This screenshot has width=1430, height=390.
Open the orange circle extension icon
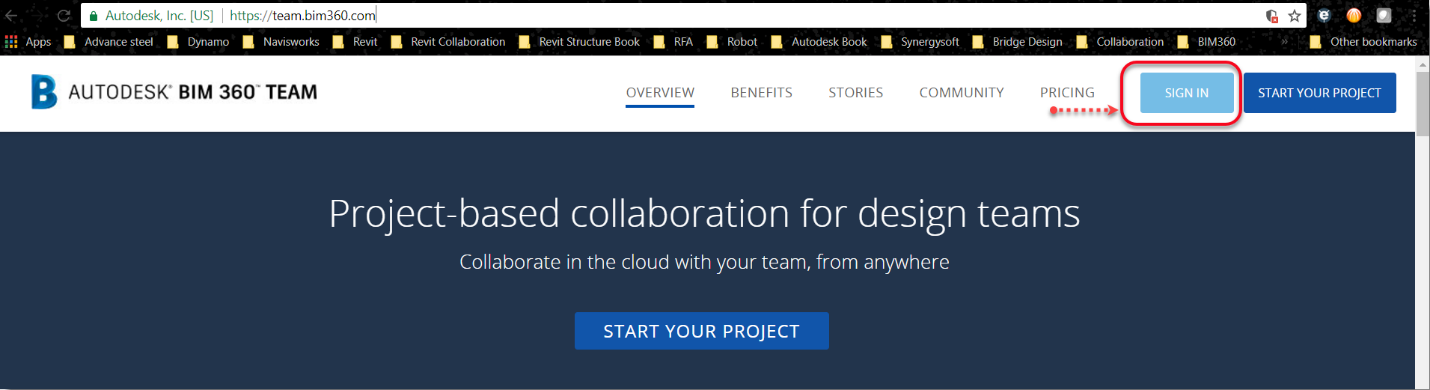[1353, 16]
